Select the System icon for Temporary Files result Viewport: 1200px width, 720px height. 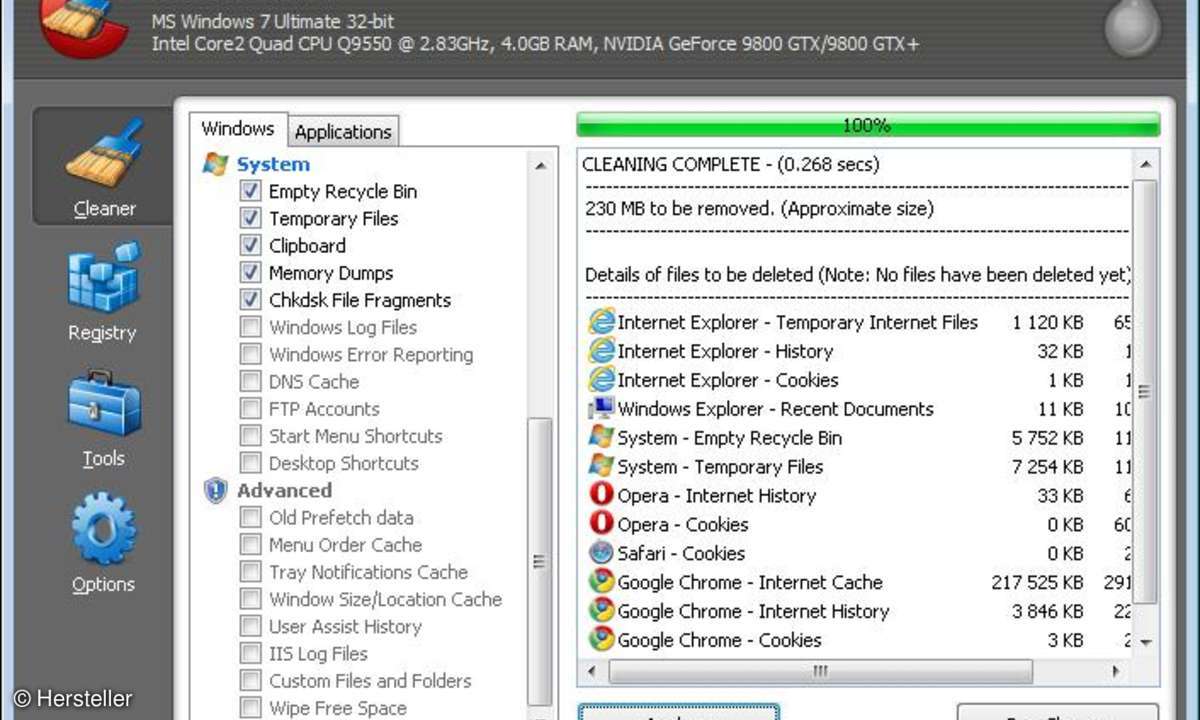601,467
